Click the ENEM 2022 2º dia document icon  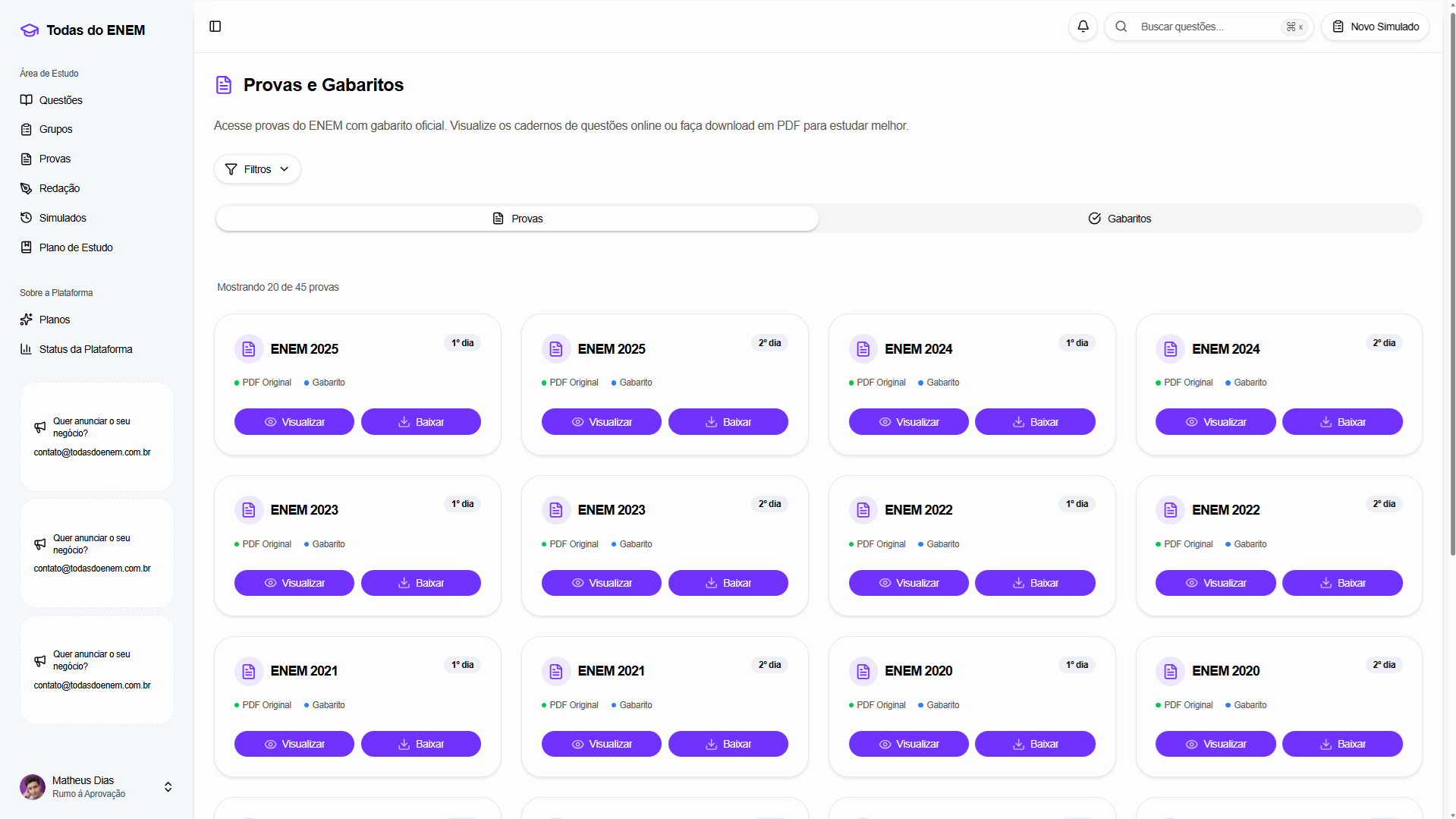[x=1171, y=510]
